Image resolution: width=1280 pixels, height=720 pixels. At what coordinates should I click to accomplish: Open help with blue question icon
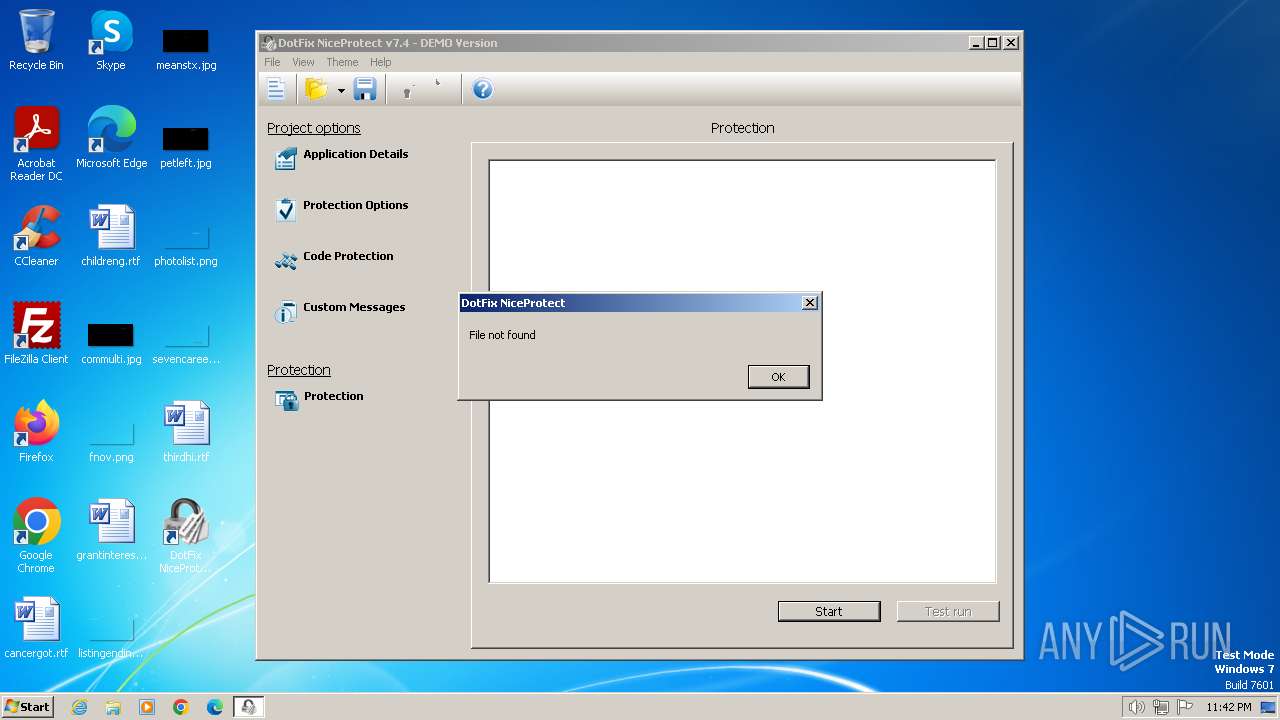pyautogui.click(x=482, y=90)
